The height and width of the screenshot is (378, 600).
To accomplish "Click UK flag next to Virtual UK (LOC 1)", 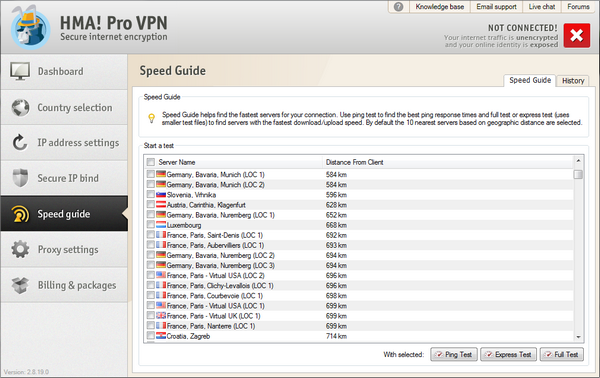I will tap(161, 315).
